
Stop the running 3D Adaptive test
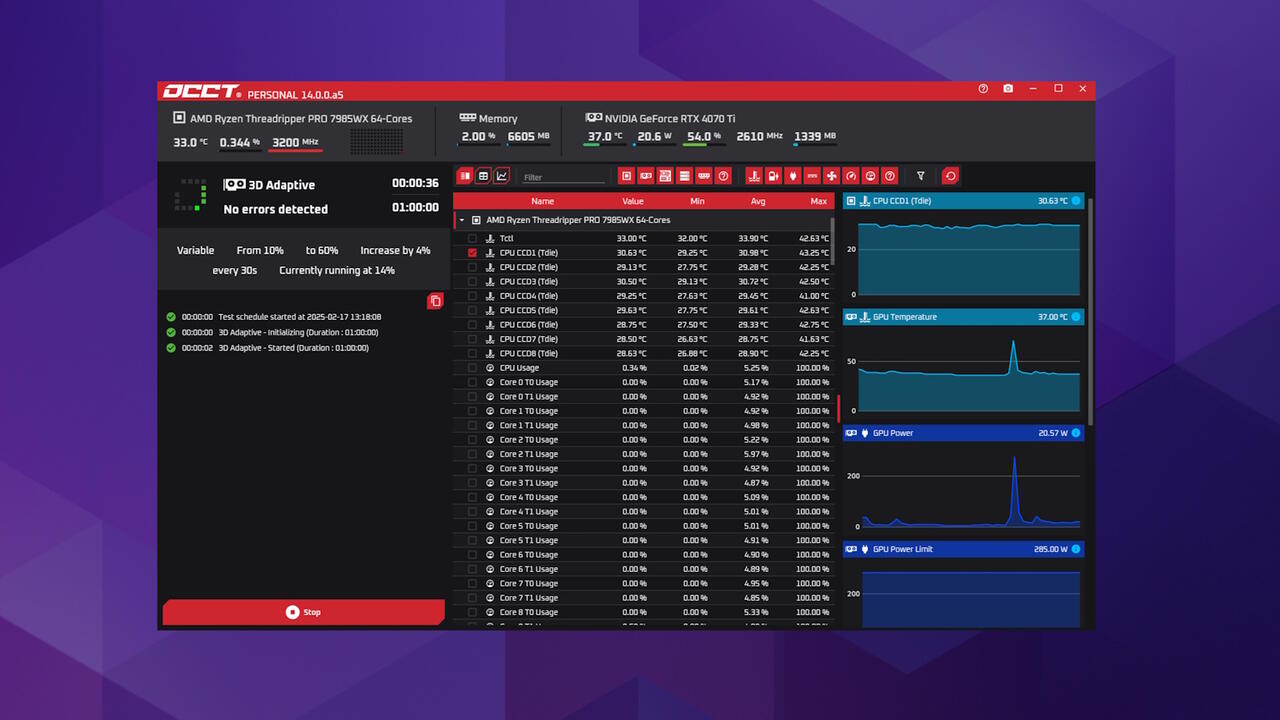303,612
